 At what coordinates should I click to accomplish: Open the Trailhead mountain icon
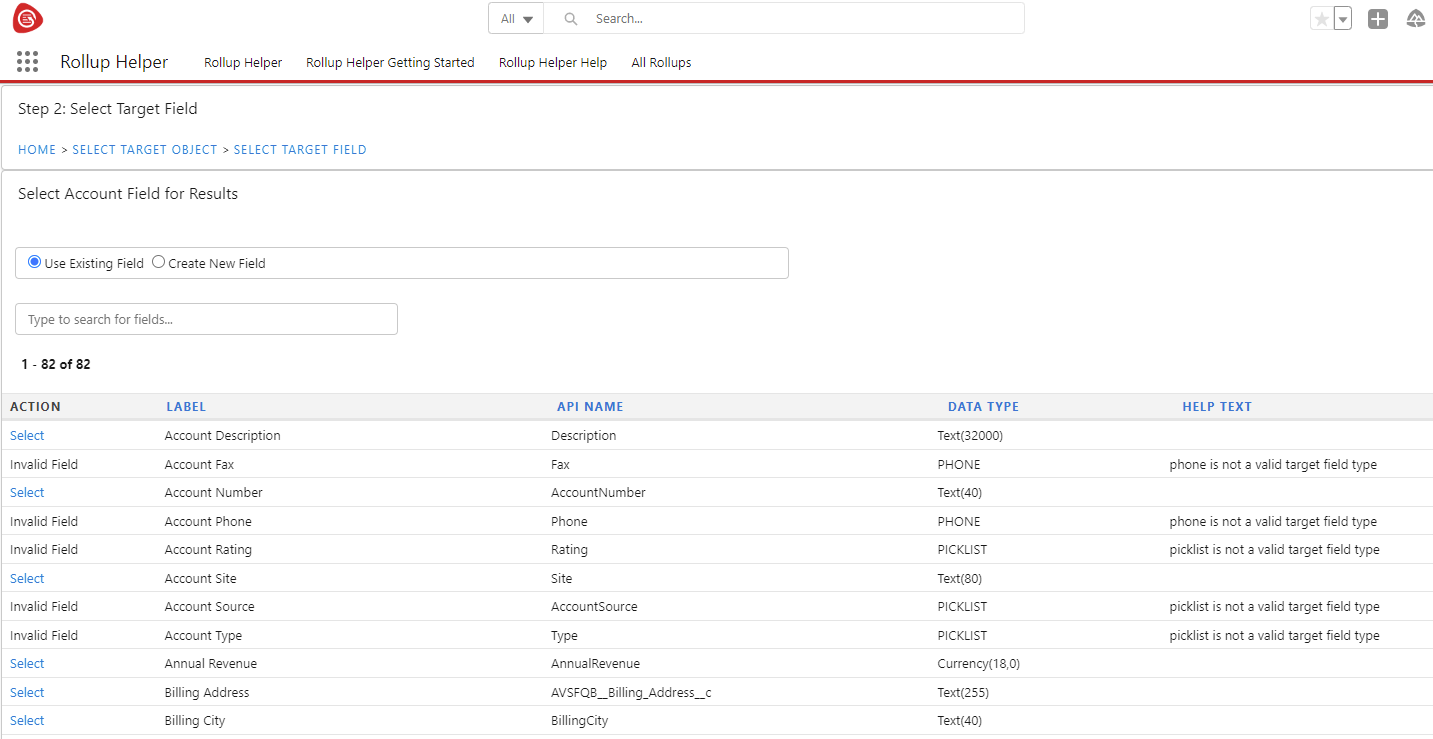(1416, 19)
